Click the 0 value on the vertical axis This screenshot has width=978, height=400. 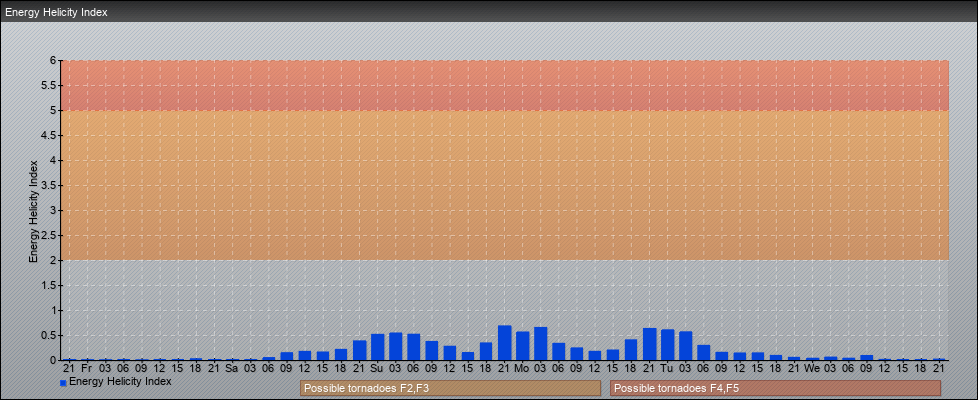tap(54, 360)
